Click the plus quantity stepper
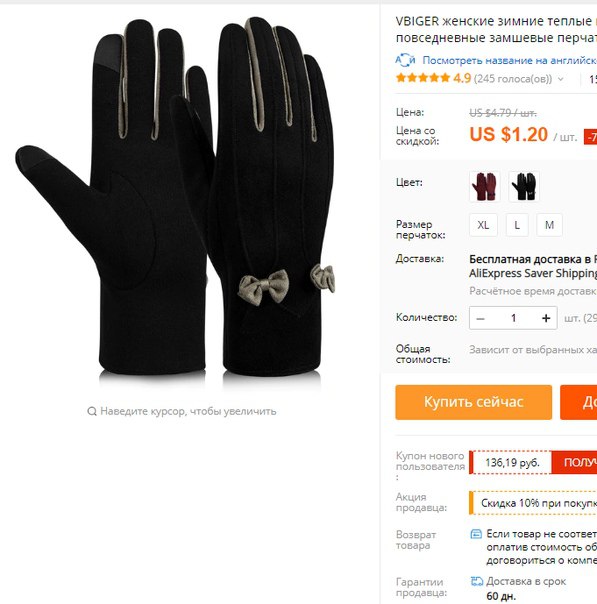Image resolution: width=597 pixels, height=604 pixels. click(x=546, y=318)
